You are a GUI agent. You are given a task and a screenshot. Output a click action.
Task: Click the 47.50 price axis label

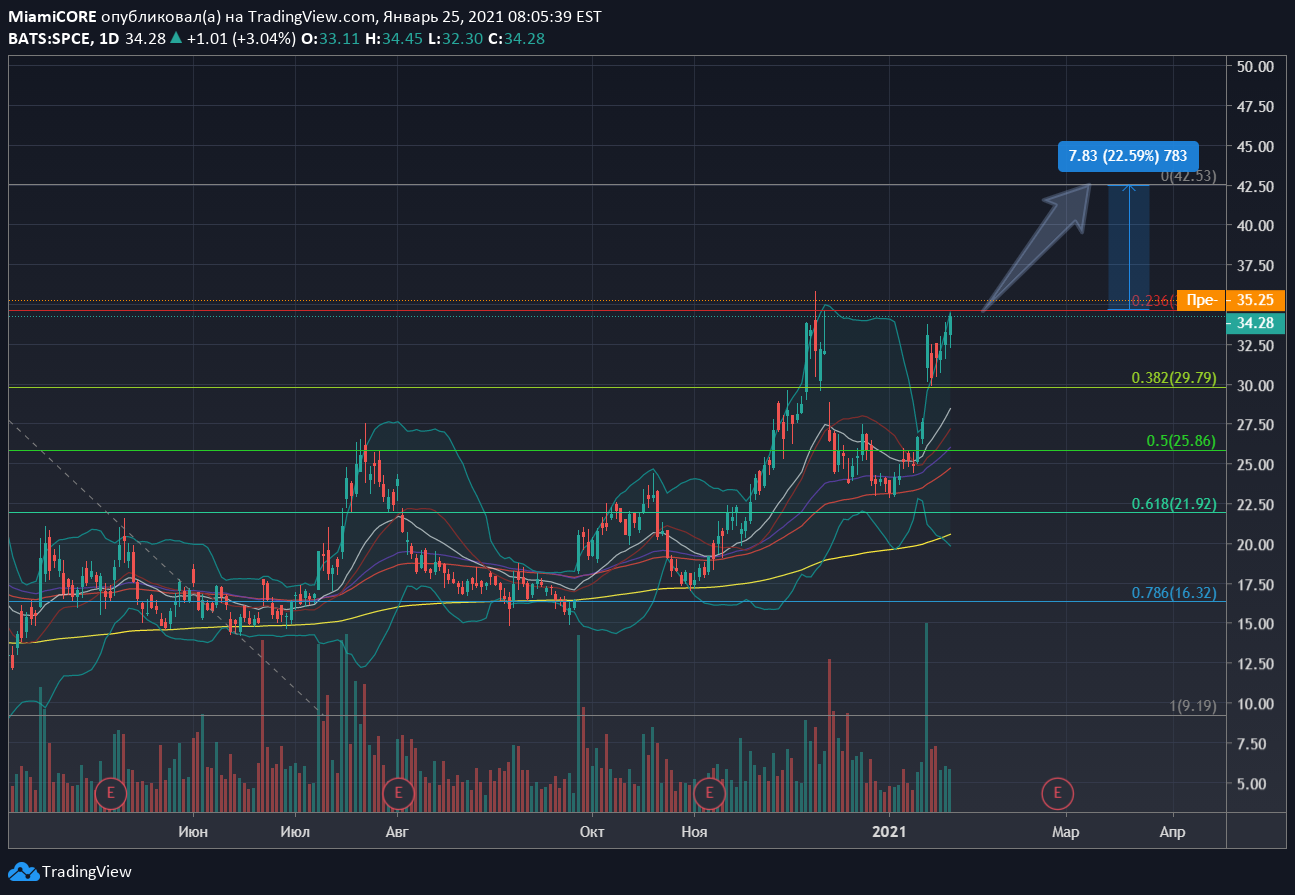[1255, 107]
